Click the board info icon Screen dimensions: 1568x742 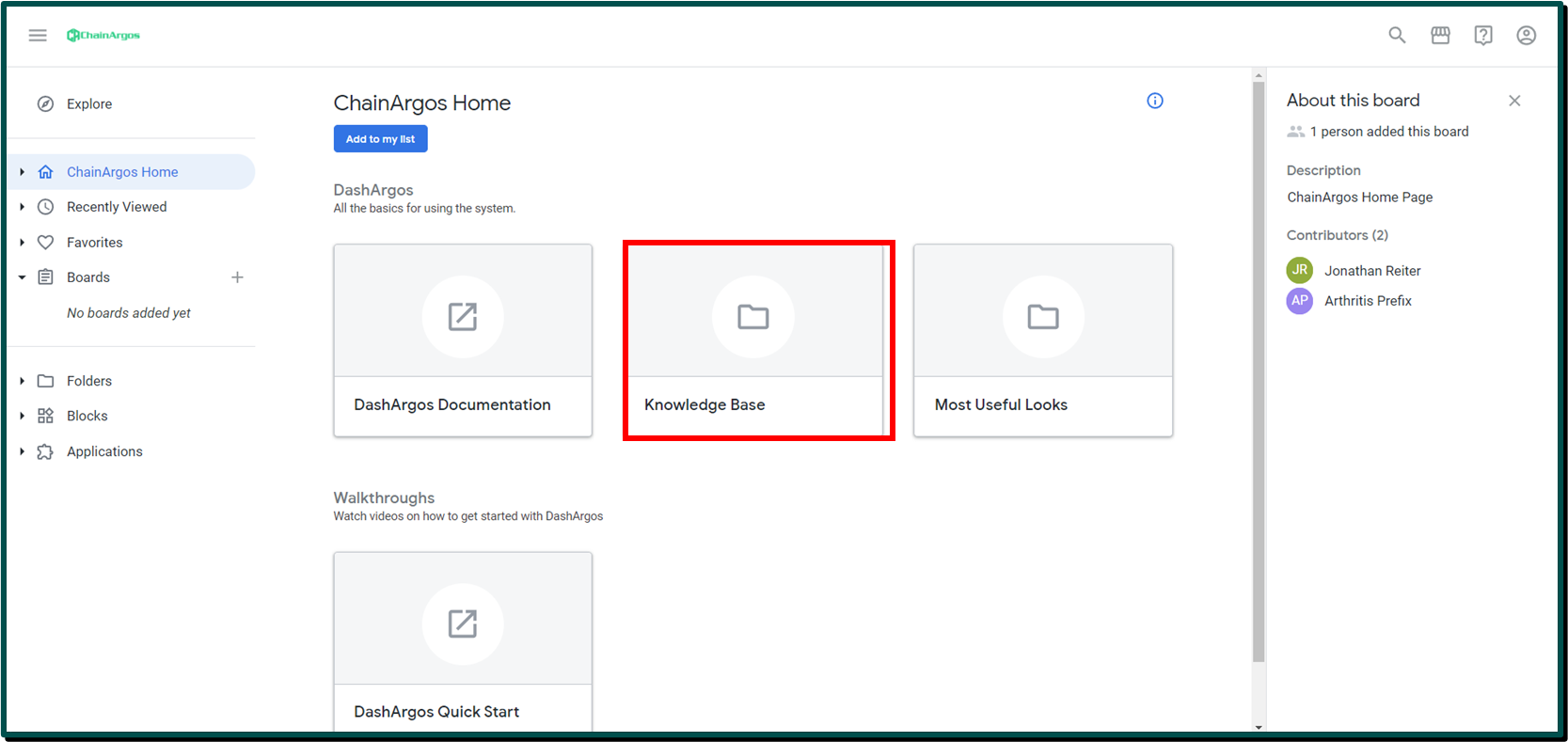(1155, 101)
